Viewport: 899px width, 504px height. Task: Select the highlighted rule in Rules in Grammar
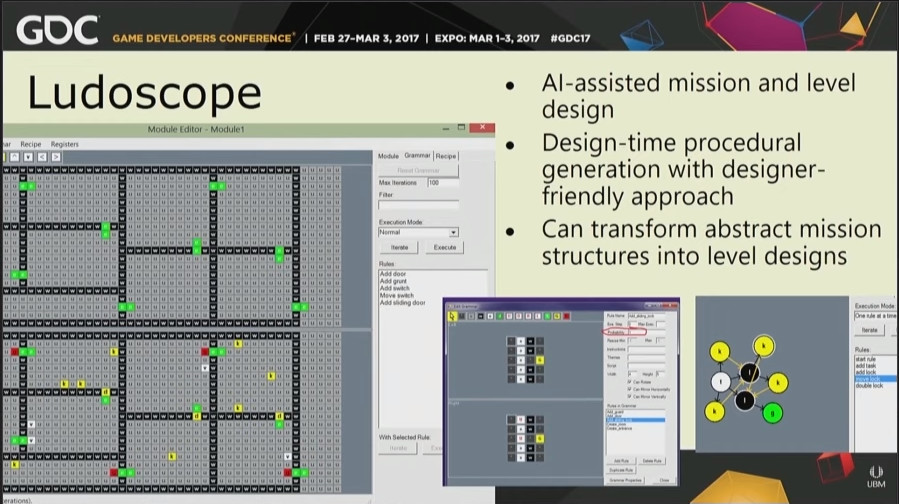click(x=636, y=420)
